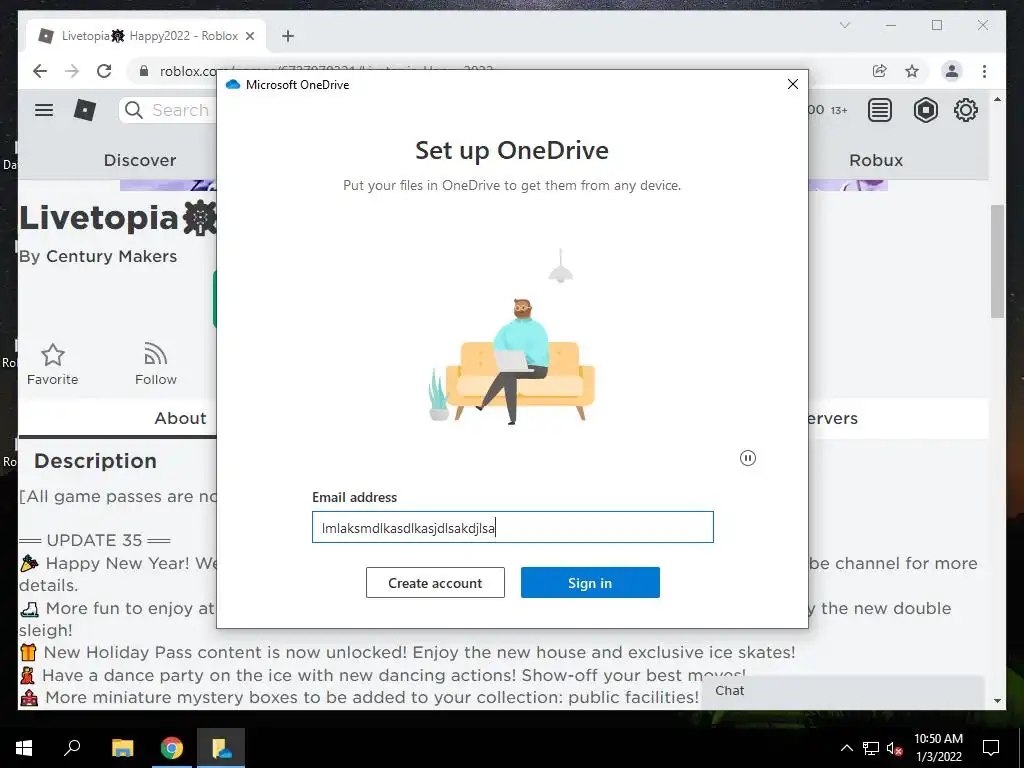Image resolution: width=1024 pixels, height=768 pixels.
Task: Open the Robux tab in Roblox
Action: [x=876, y=160]
